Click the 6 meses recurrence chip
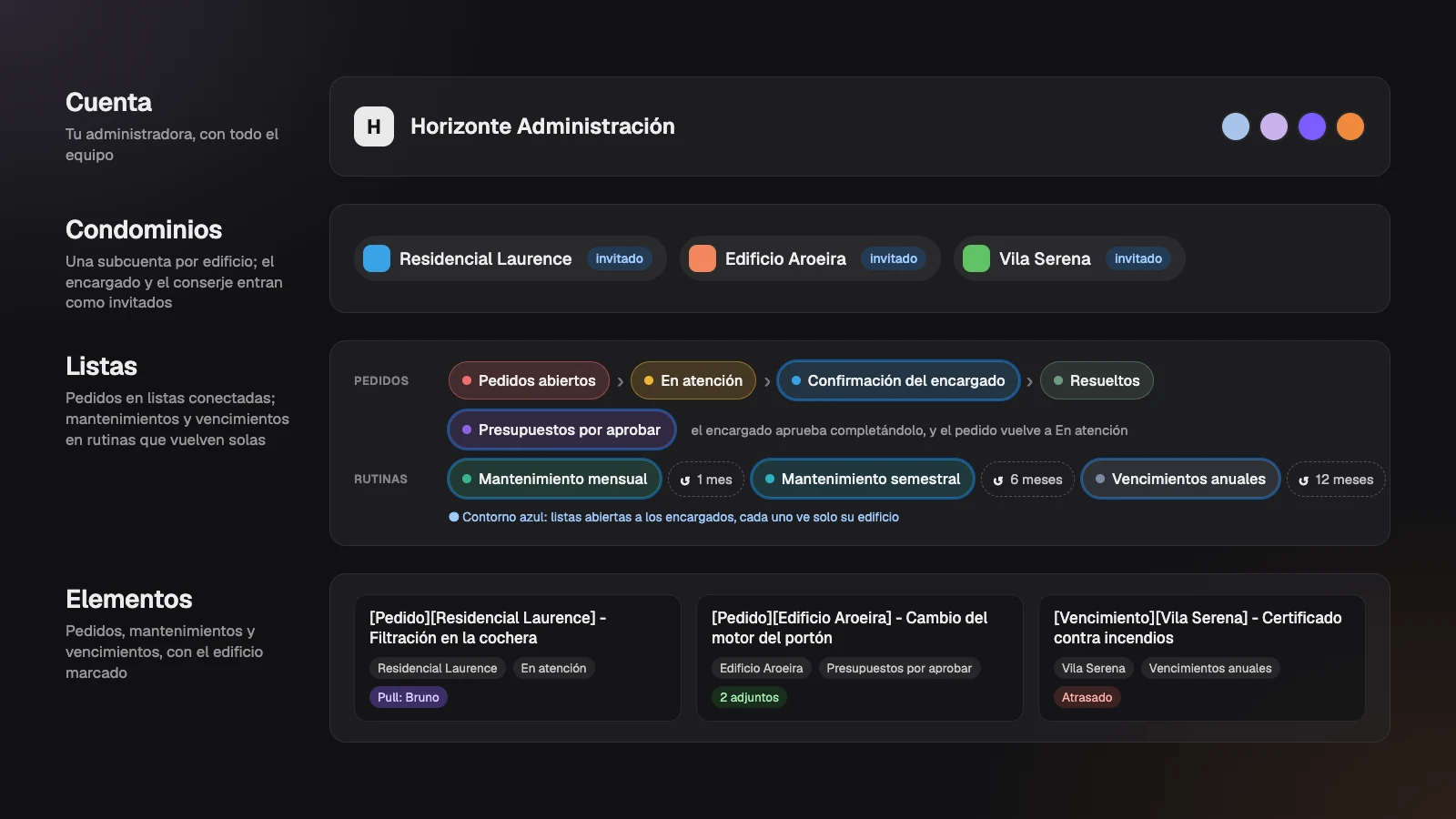This screenshot has height=819, width=1456. [1027, 480]
